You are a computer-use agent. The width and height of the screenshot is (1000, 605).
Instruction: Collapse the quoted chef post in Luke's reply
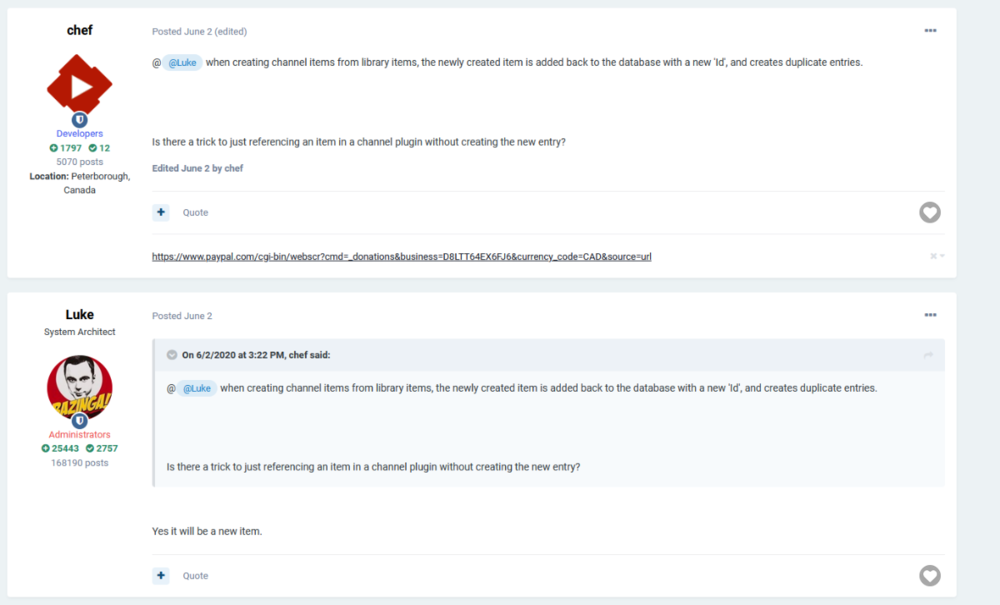(x=172, y=355)
